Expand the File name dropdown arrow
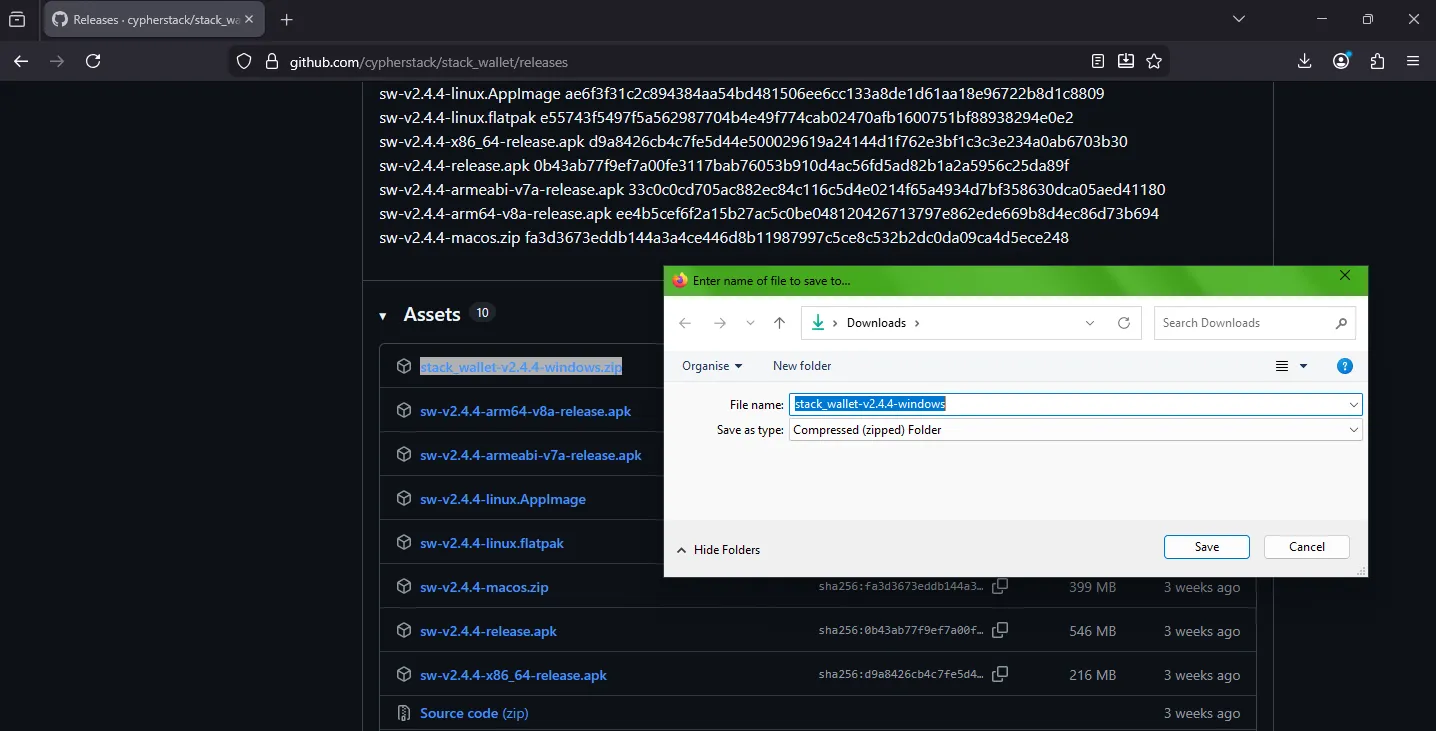Image resolution: width=1436 pixels, height=731 pixels. (1354, 405)
